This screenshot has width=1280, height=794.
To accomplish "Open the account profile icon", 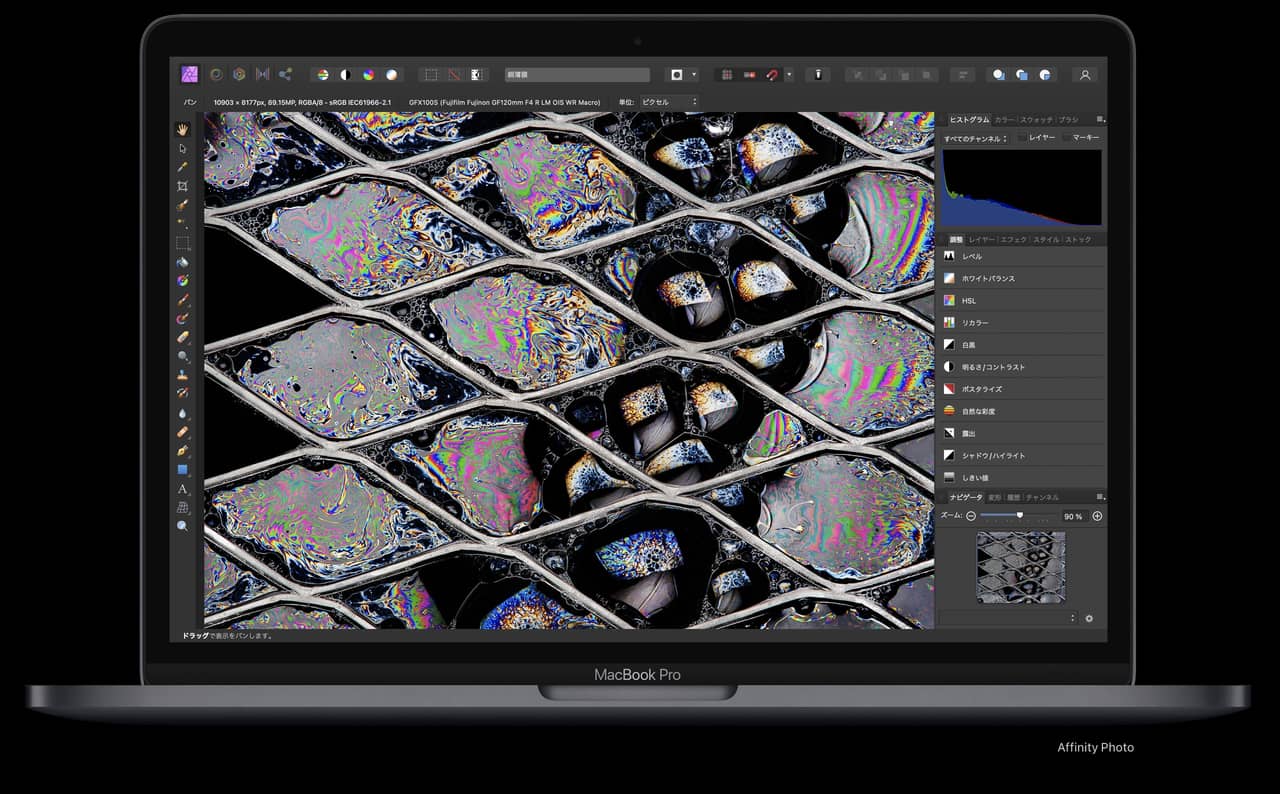I will (x=1084, y=74).
